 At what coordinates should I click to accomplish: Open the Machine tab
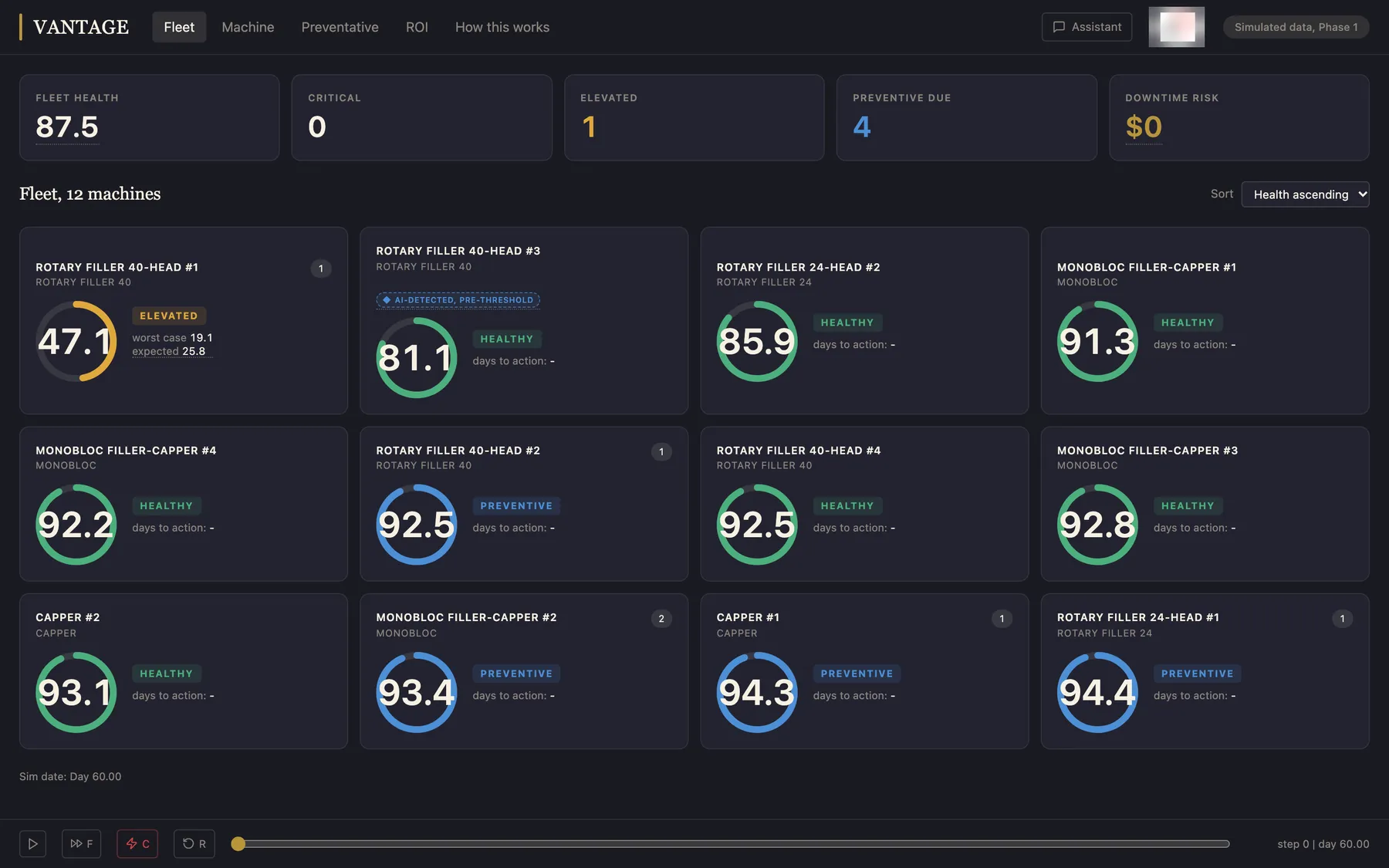pyautogui.click(x=248, y=27)
